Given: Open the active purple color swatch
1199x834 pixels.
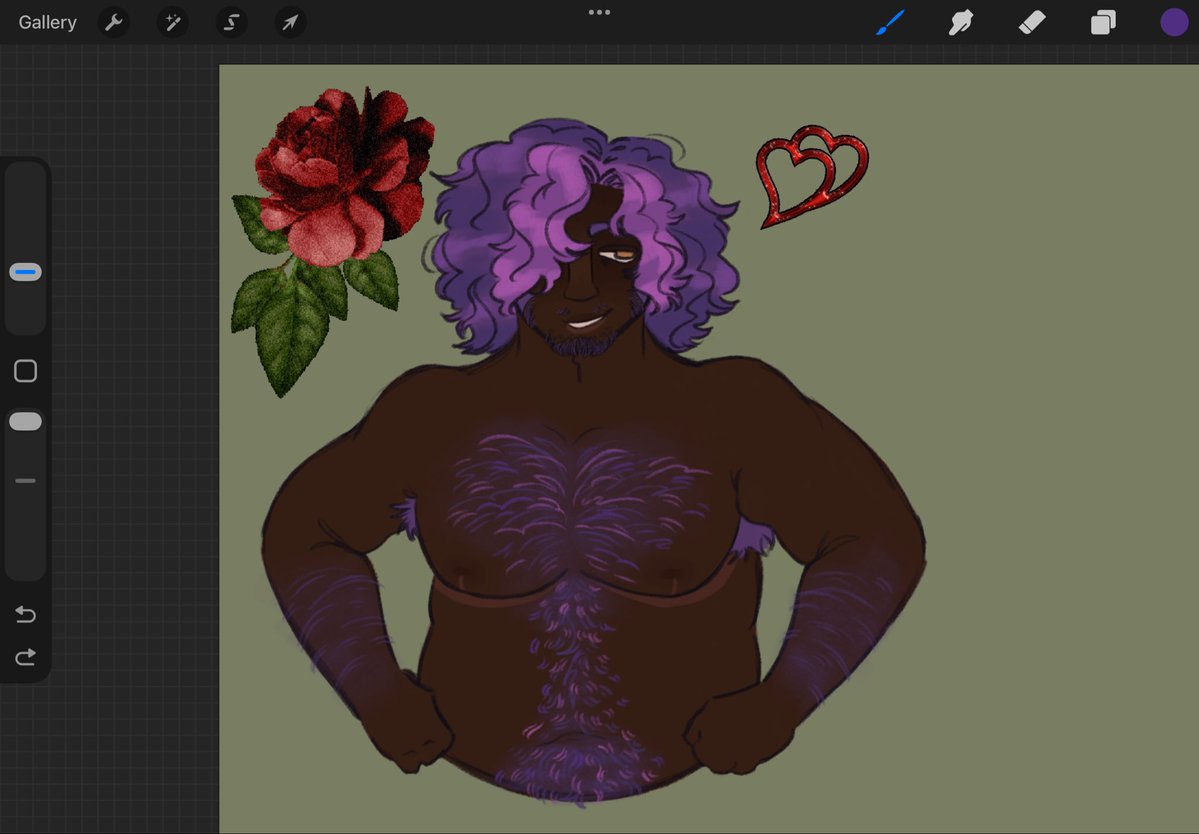Looking at the screenshot, I should tap(1173, 22).
